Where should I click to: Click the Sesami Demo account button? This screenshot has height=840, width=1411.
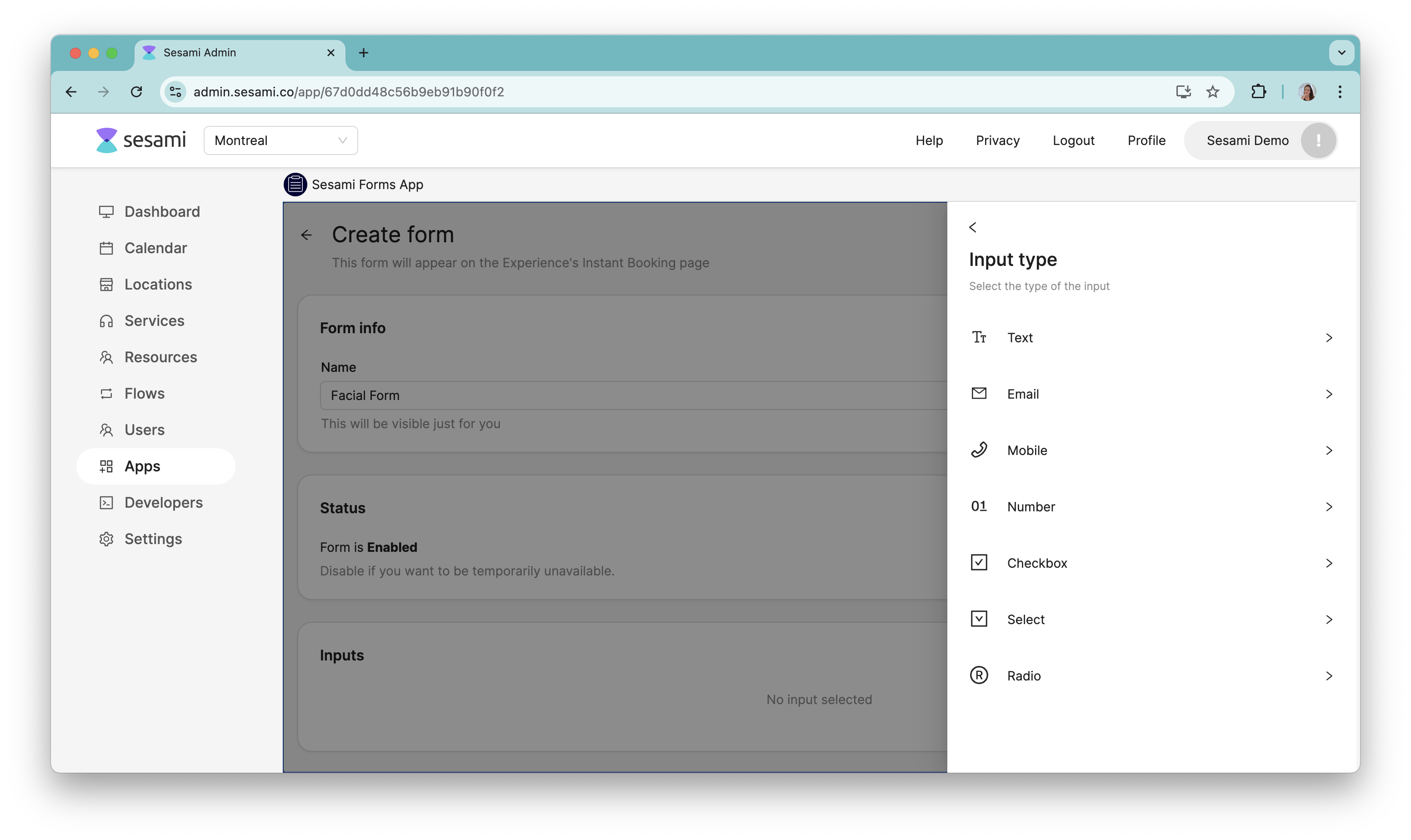pos(1261,140)
